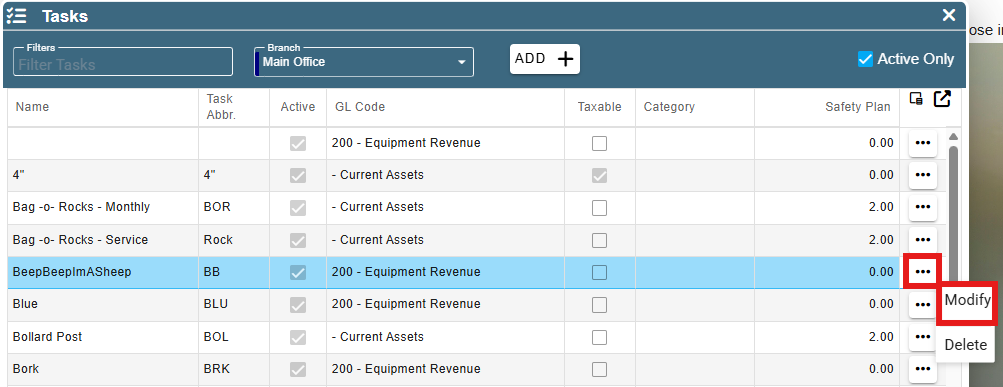Open the Branch dropdown showing Main Office
Image resolution: width=1003 pixels, height=387 pixels.
click(364, 62)
